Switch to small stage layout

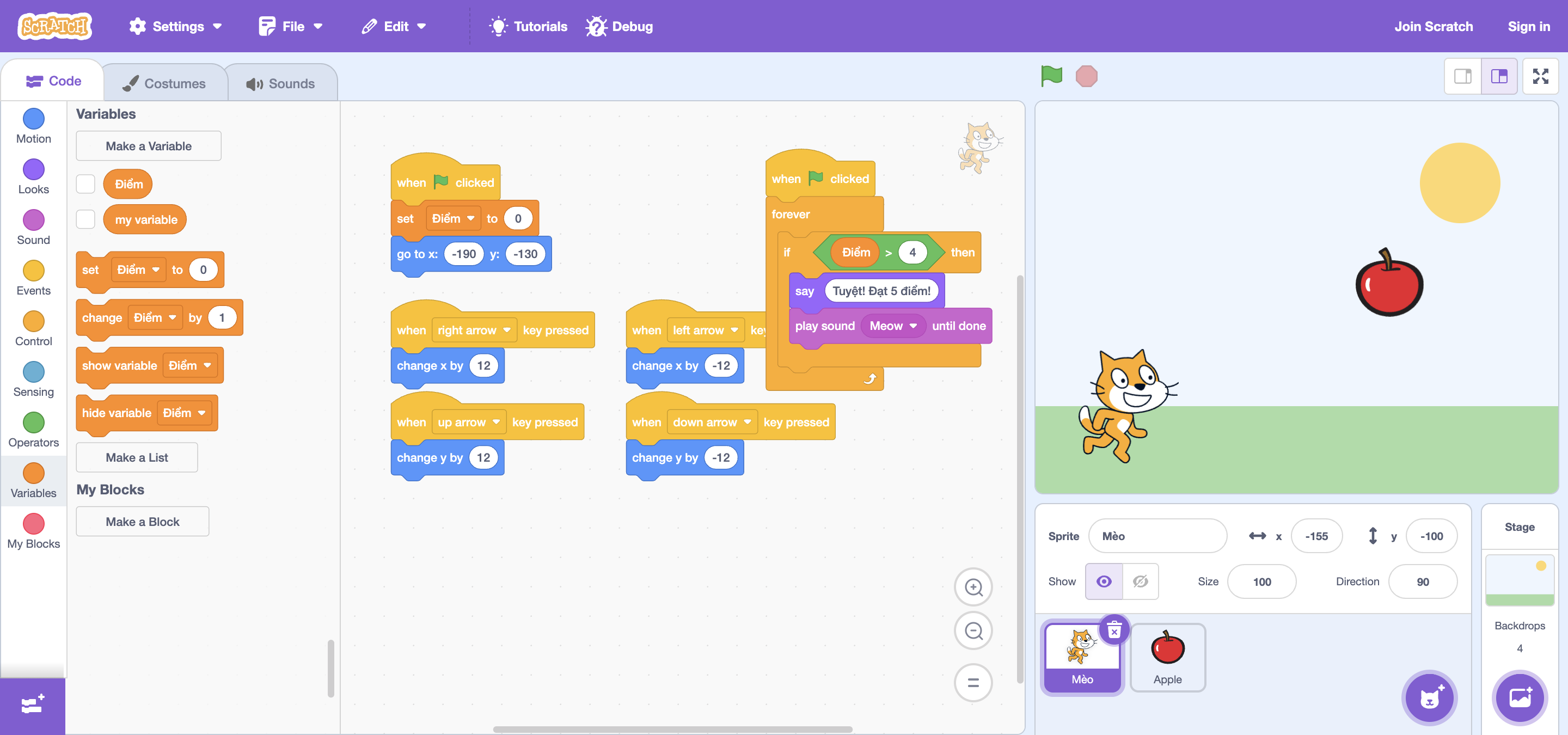tap(1463, 77)
